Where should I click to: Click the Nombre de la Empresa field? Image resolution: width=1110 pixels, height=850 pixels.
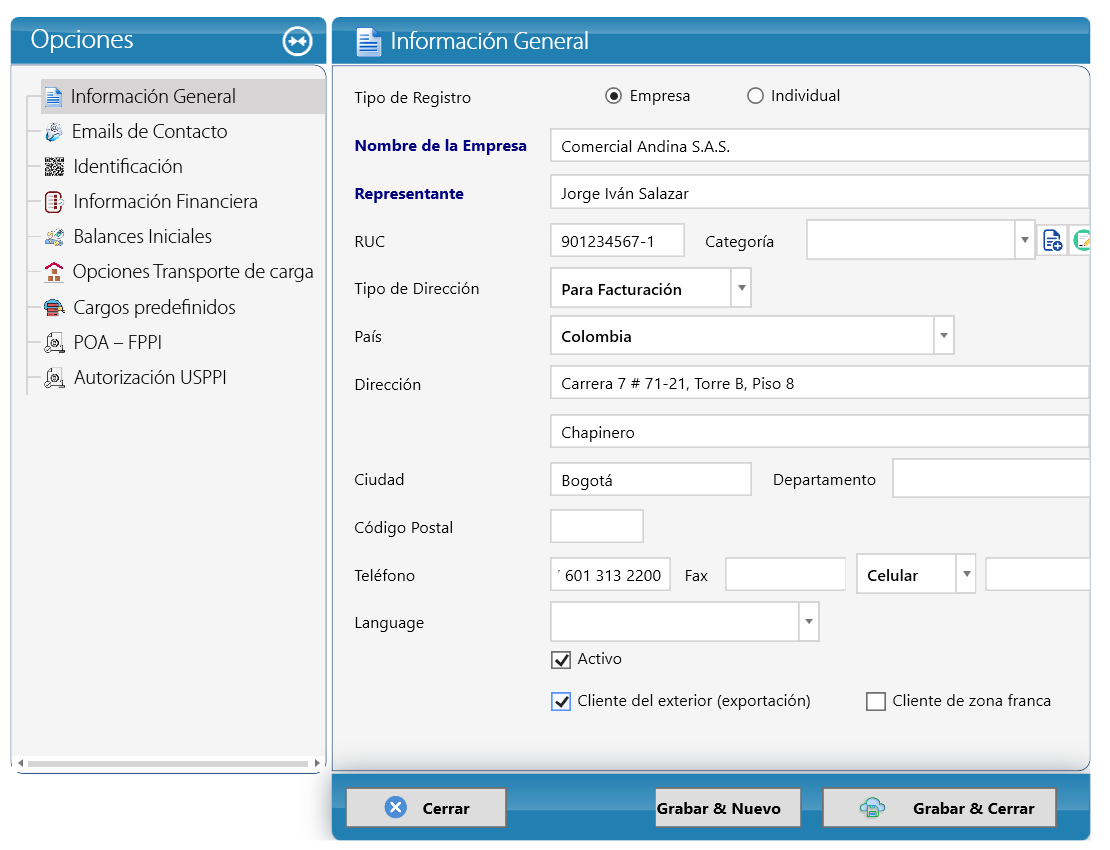coord(819,146)
